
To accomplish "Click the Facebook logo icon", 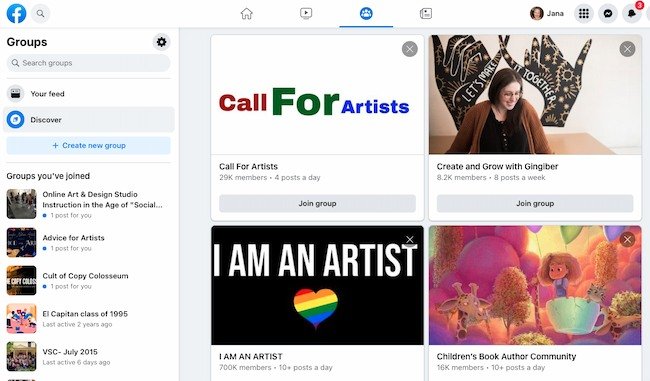I will pyautogui.click(x=17, y=13).
